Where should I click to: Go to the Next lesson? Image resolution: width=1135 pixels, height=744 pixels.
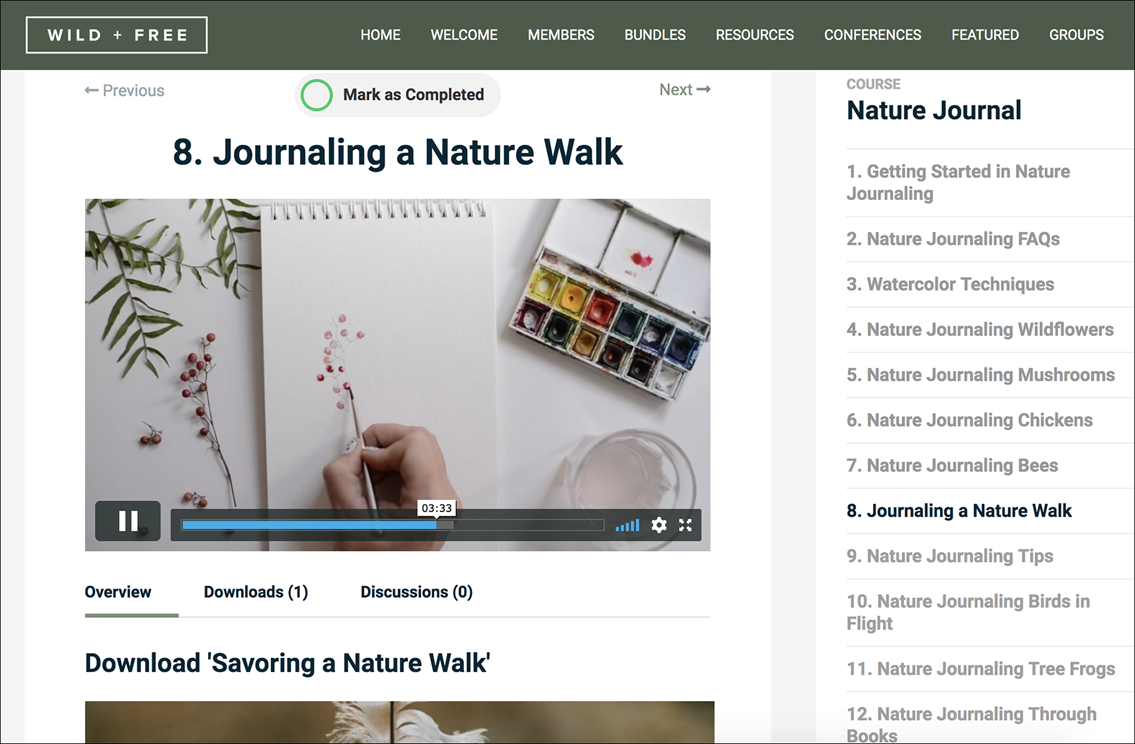[x=685, y=90]
